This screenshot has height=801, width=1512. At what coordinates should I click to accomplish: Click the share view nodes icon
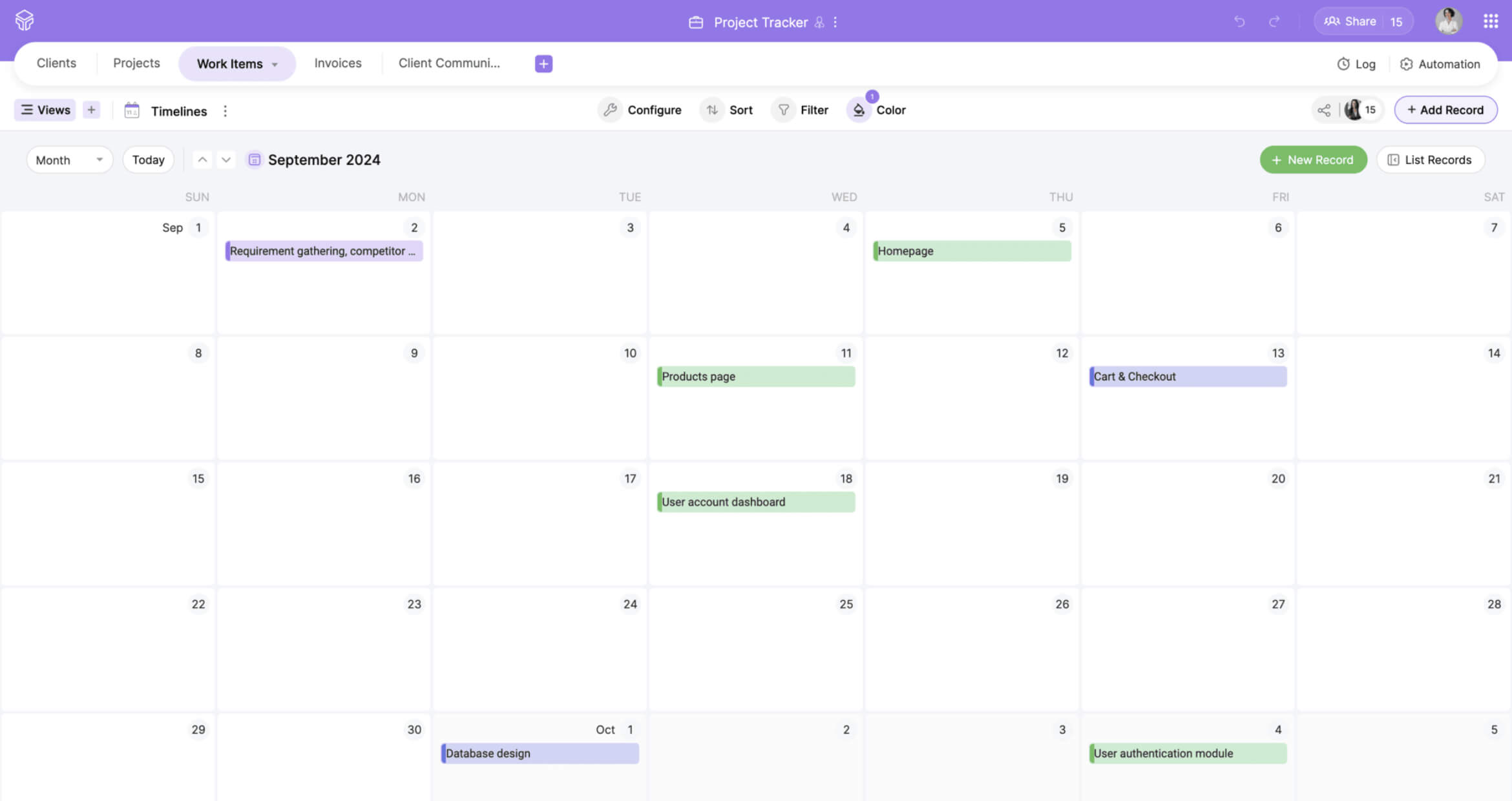coord(1324,110)
